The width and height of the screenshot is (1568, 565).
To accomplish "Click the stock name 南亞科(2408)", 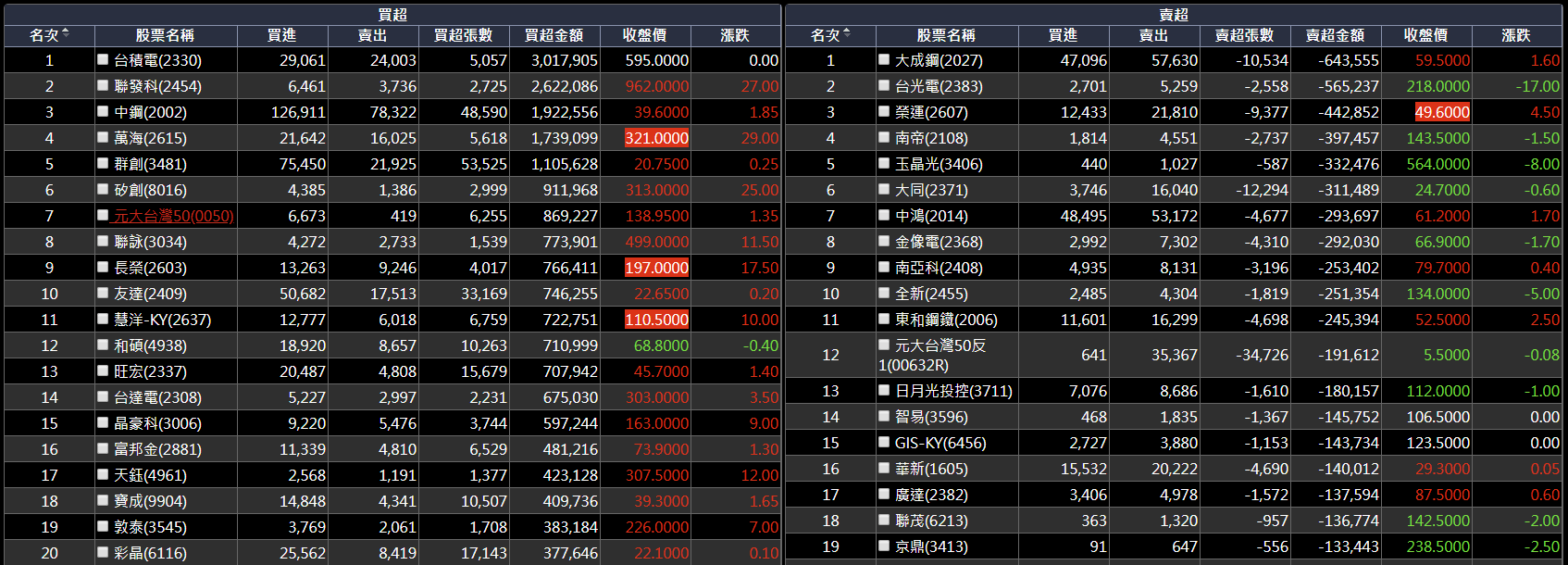I will pyautogui.click(x=939, y=268).
